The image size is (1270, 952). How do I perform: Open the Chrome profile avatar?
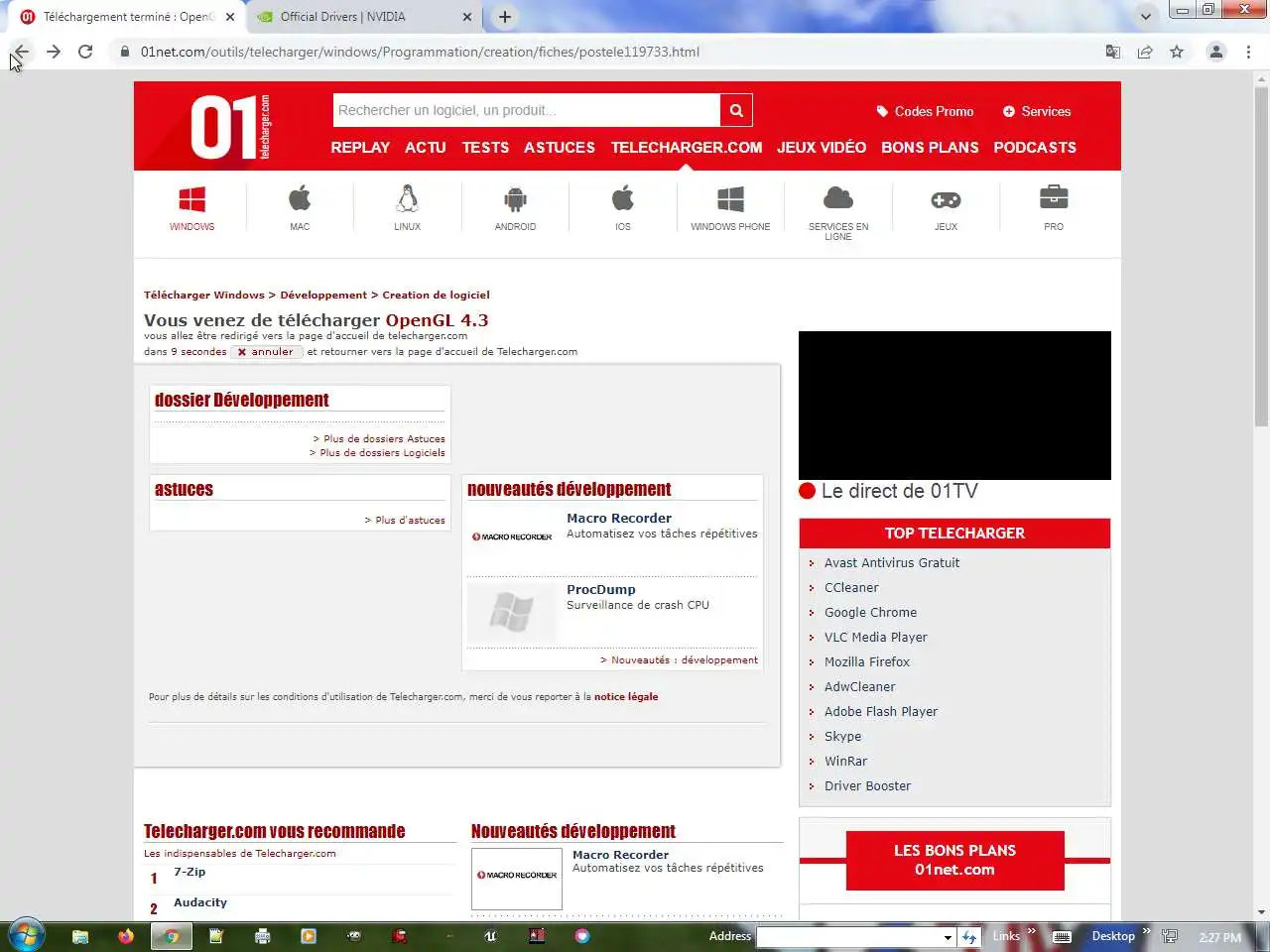1215,52
